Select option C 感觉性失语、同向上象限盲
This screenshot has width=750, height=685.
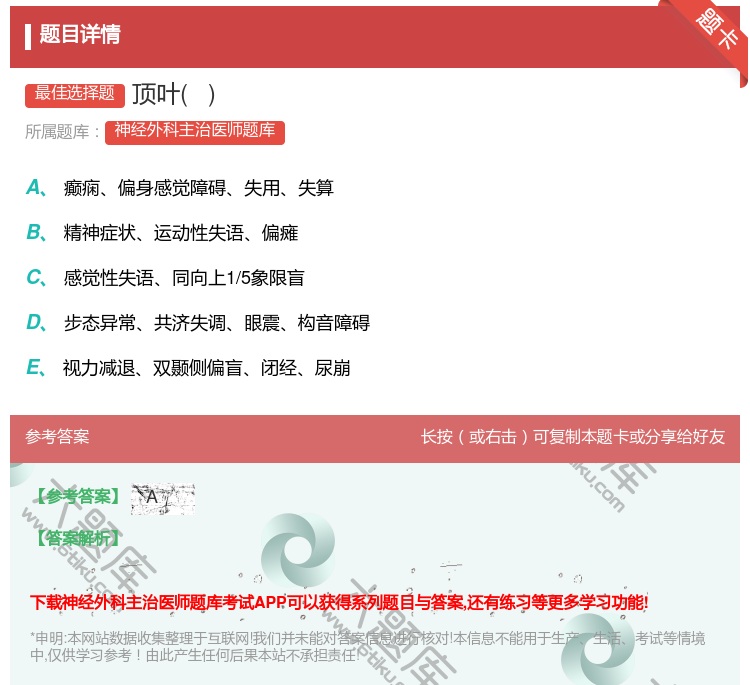(165, 277)
